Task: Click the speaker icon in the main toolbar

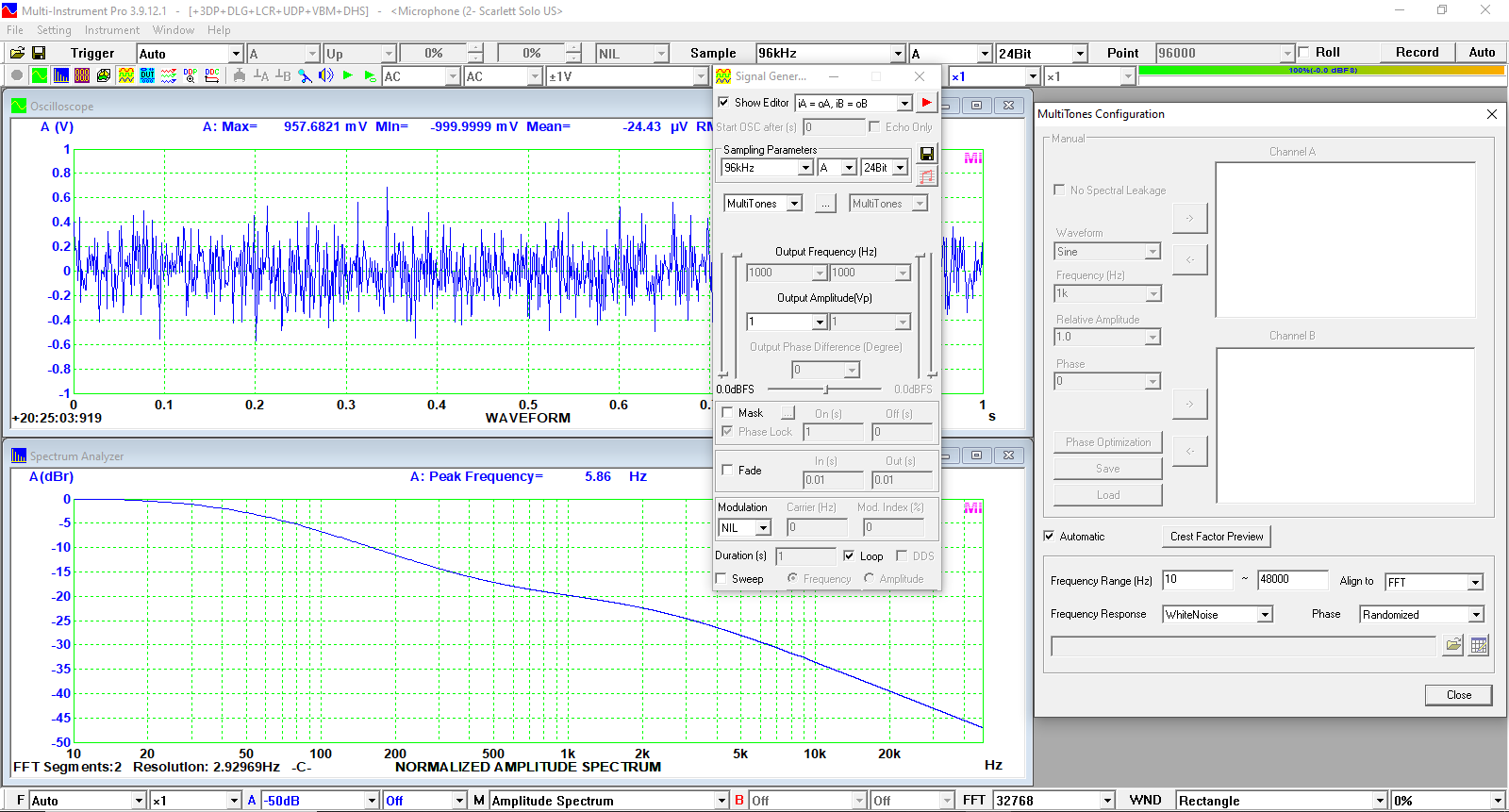Action: pos(326,76)
